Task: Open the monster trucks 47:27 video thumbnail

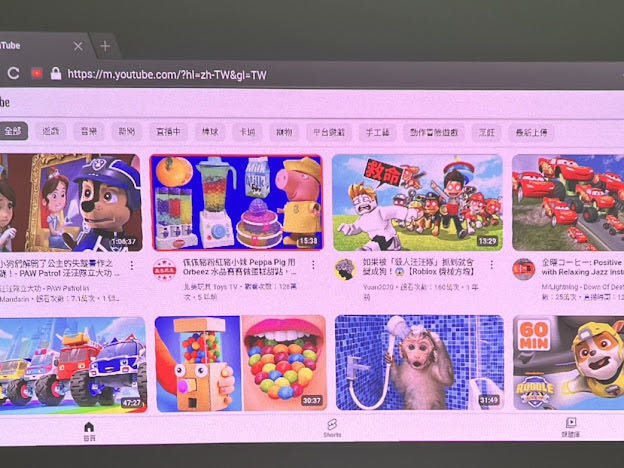Action: pos(73,365)
